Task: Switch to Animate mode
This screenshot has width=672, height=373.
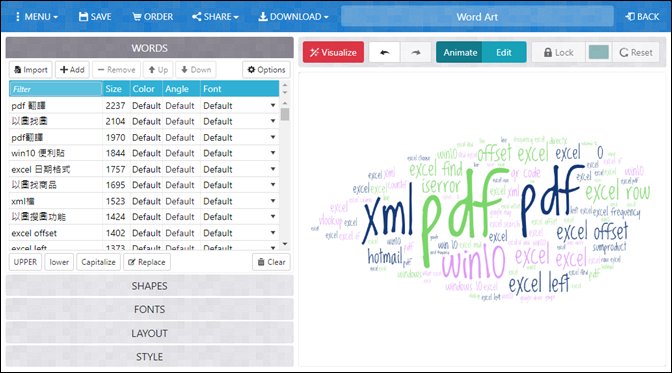Action: [460, 52]
